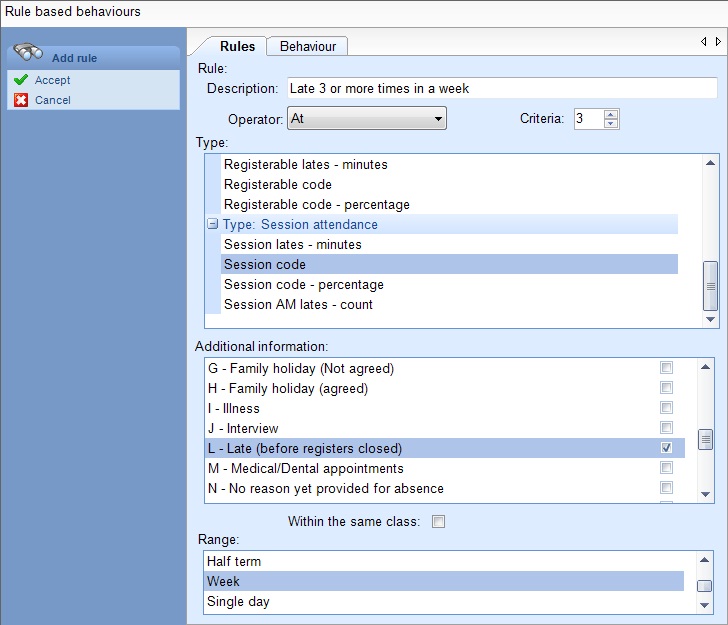The height and width of the screenshot is (625, 728).
Task: Click the Accept link
Action: click(x=52, y=80)
